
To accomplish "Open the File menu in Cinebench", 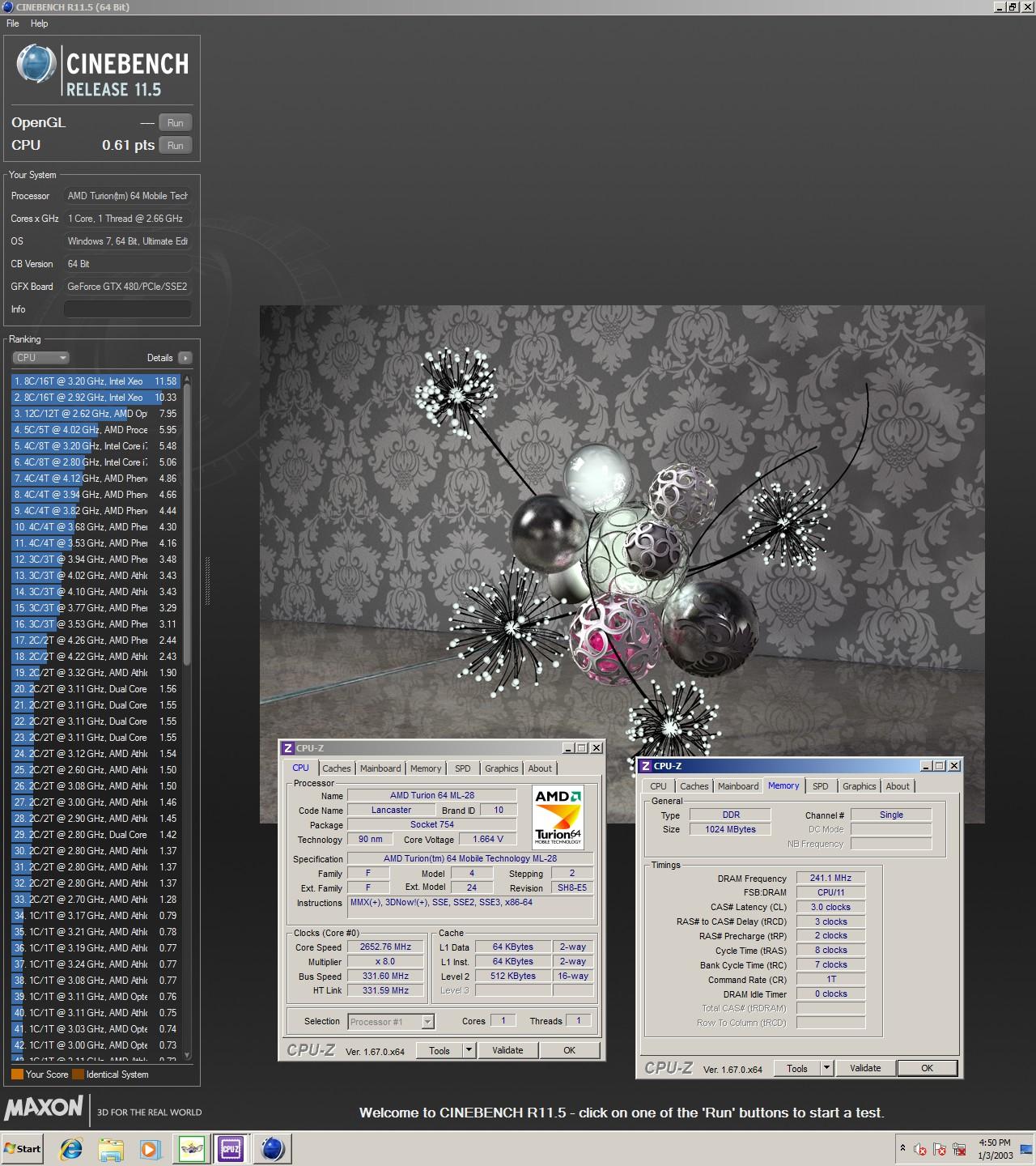I will pyautogui.click(x=13, y=23).
